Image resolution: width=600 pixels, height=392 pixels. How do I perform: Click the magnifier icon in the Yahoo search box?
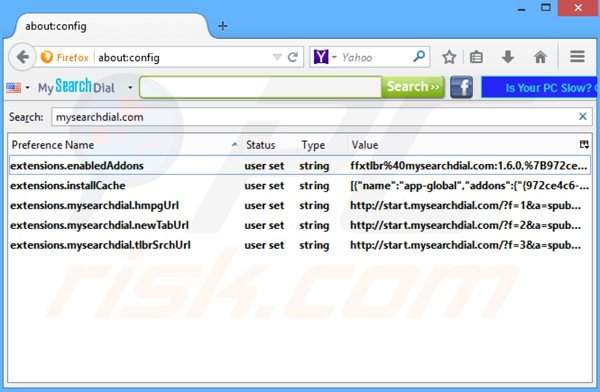pos(419,57)
